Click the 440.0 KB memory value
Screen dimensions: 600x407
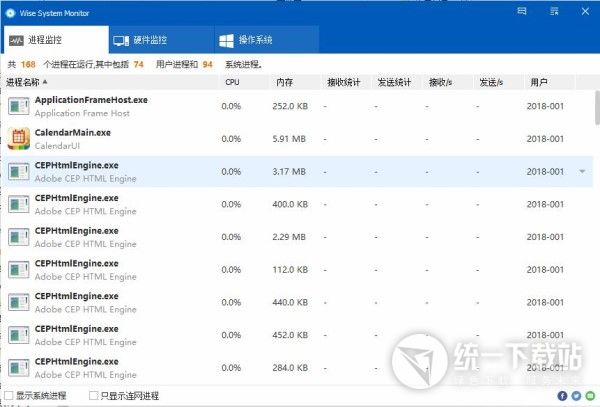(290, 303)
